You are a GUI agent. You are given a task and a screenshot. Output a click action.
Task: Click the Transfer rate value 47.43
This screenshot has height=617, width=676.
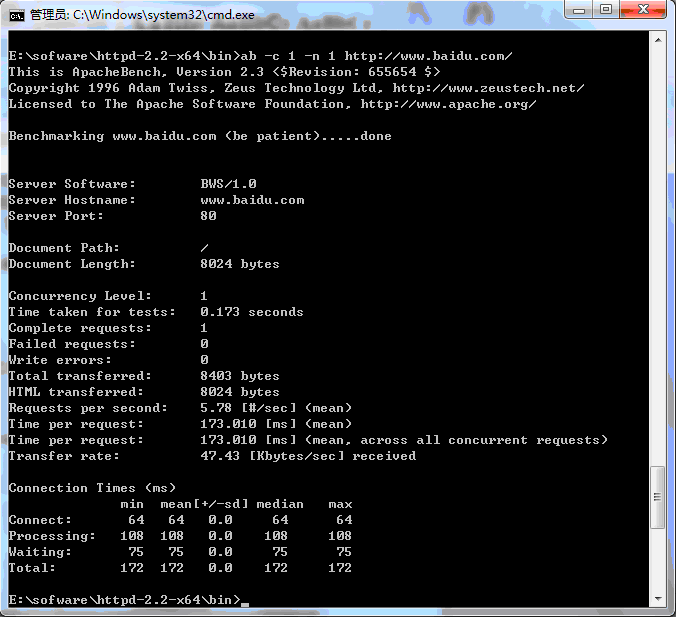(x=220, y=456)
